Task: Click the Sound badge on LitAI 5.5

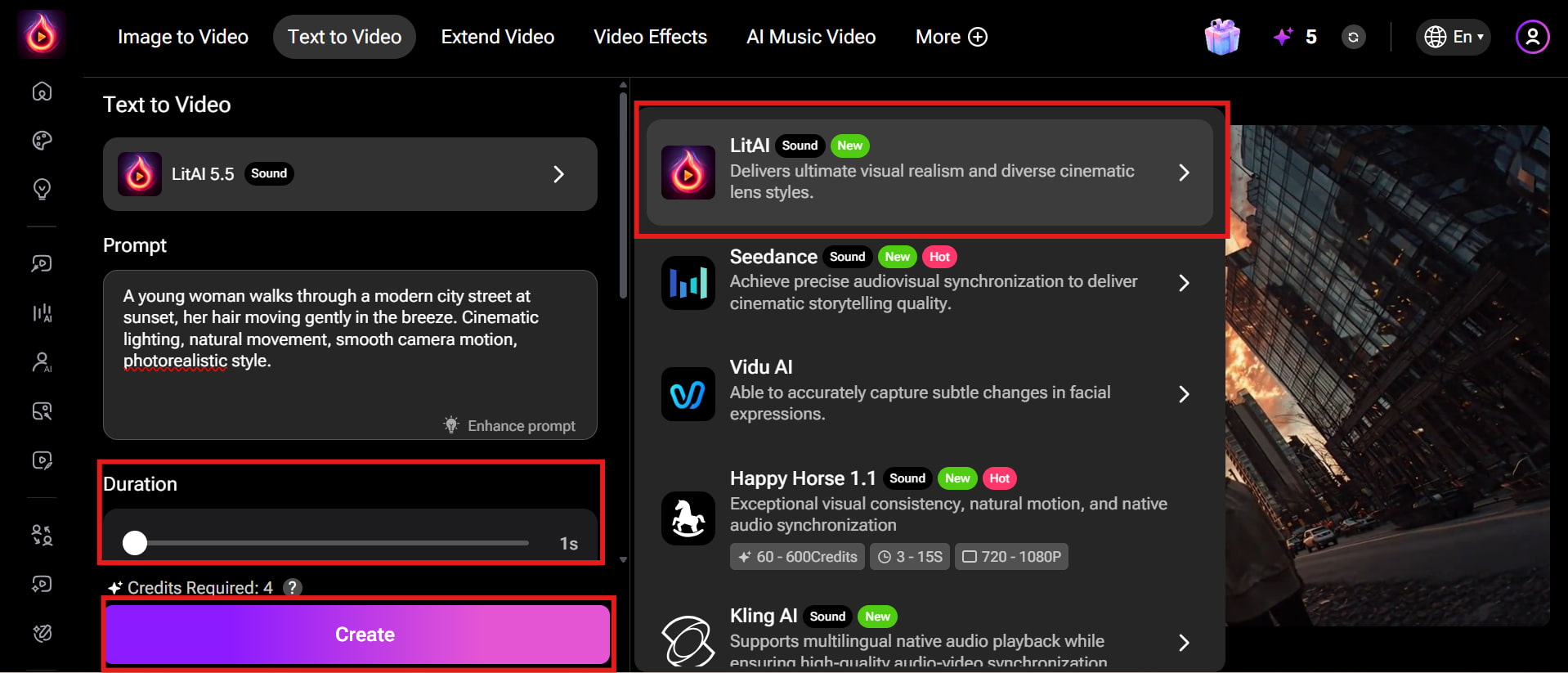Action: pos(269,173)
